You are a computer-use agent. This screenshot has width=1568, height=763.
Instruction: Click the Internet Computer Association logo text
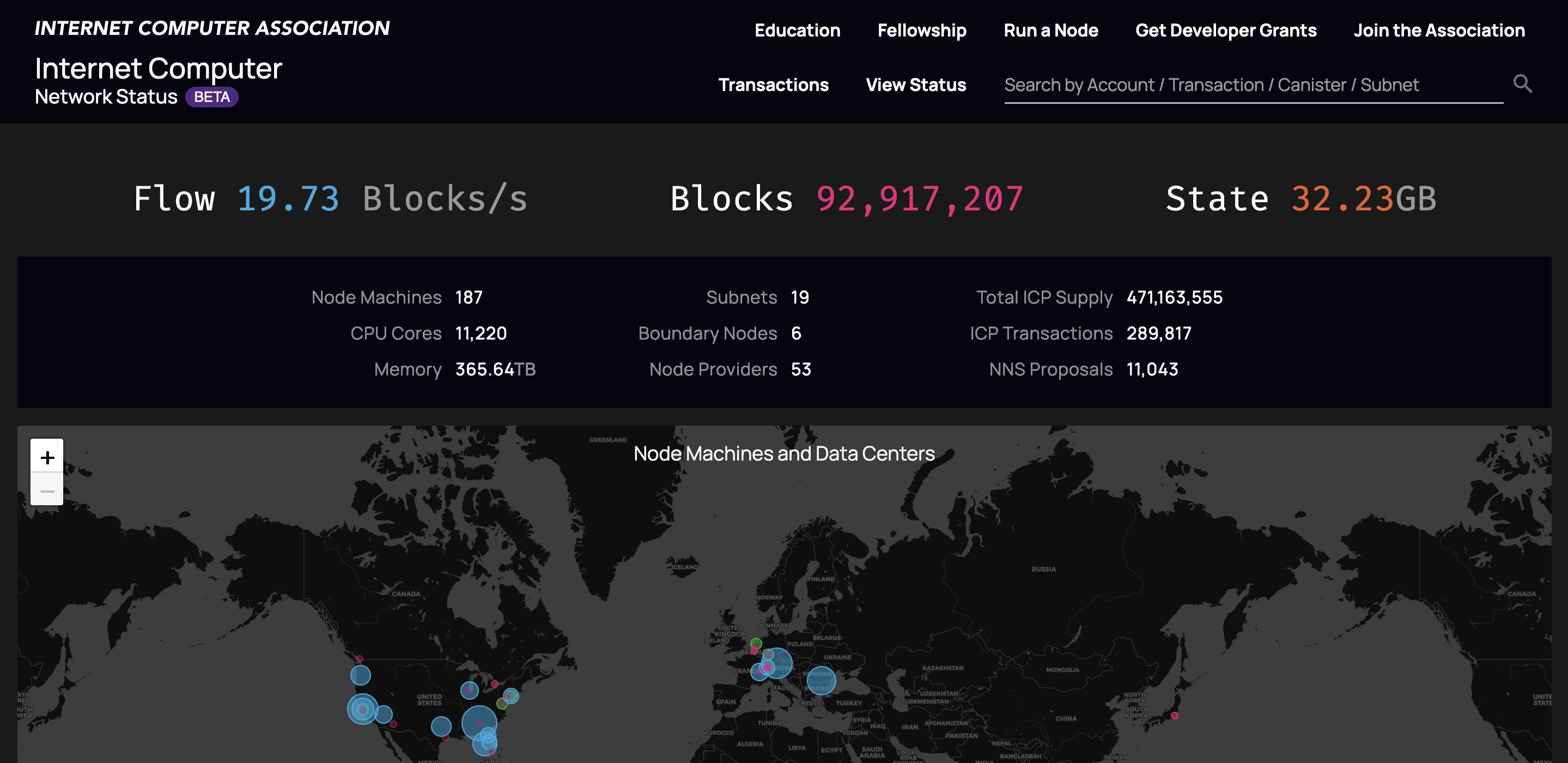pyautogui.click(x=212, y=28)
